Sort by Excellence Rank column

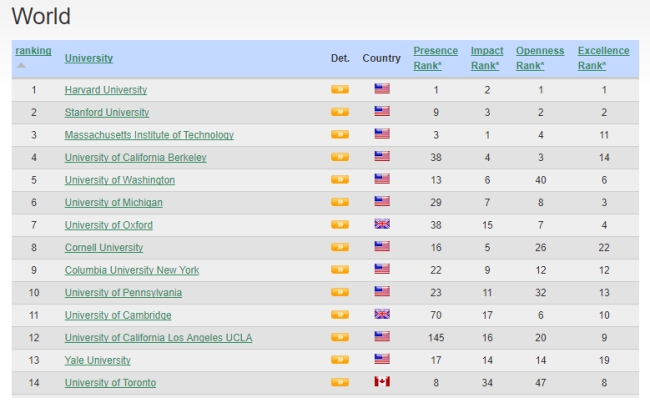(604, 58)
